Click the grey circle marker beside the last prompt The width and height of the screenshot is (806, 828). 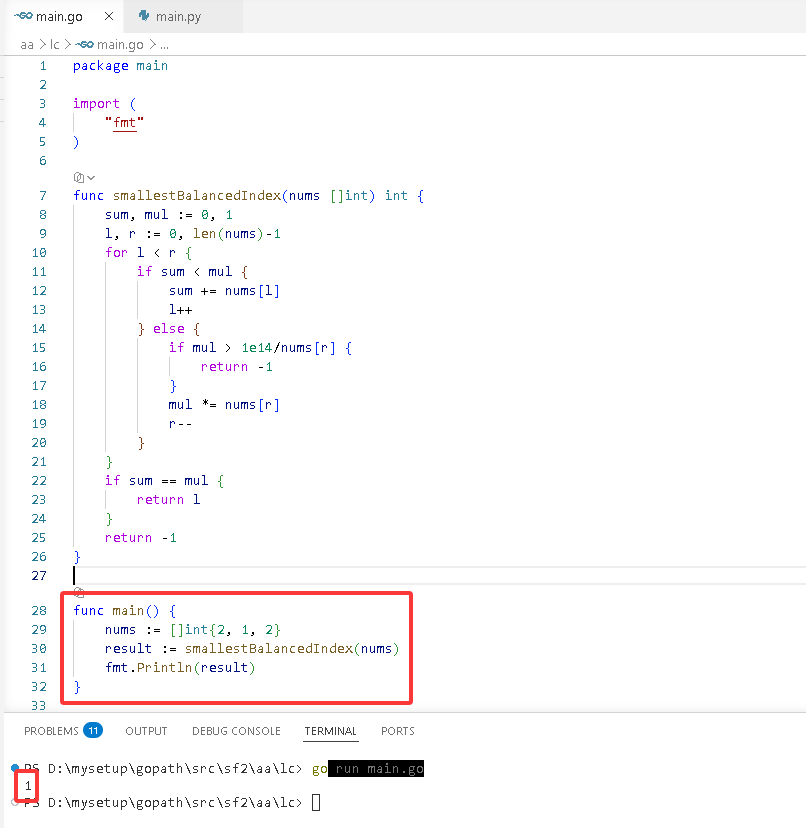pos(14,802)
